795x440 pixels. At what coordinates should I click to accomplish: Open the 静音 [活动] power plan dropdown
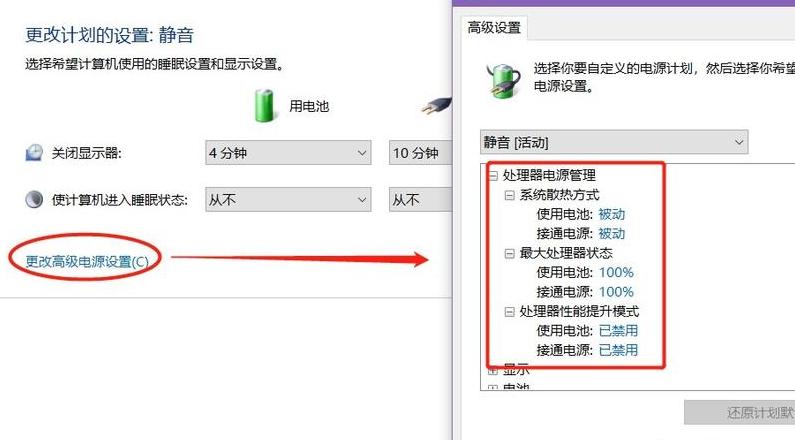[x=613, y=142]
